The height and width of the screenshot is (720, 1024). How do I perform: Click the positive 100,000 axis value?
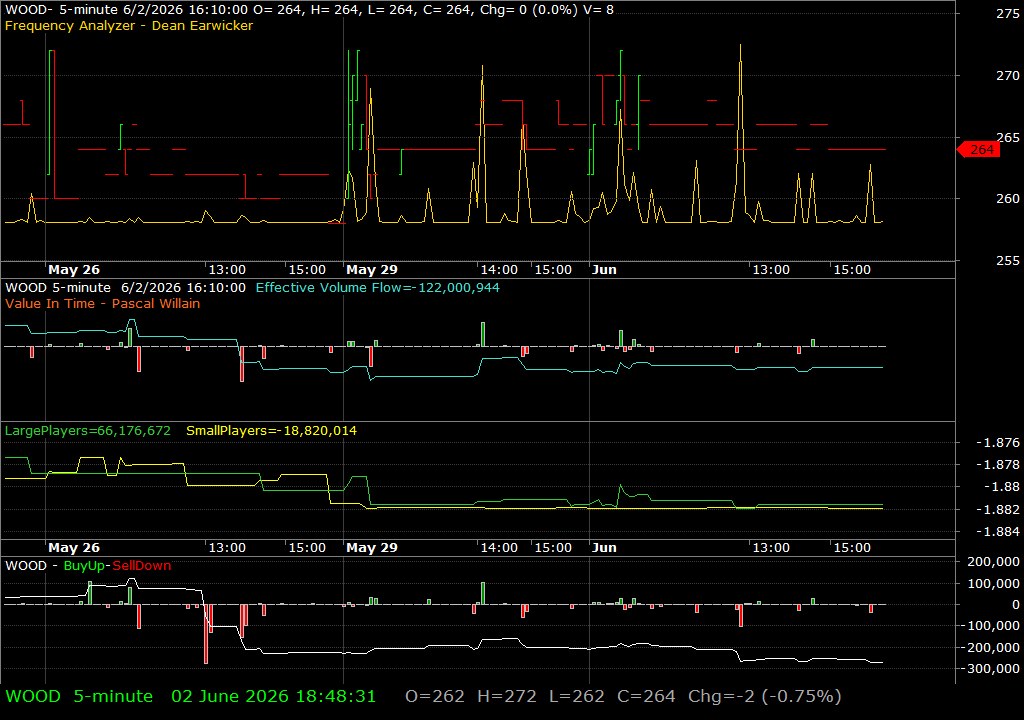tap(993, 583)
